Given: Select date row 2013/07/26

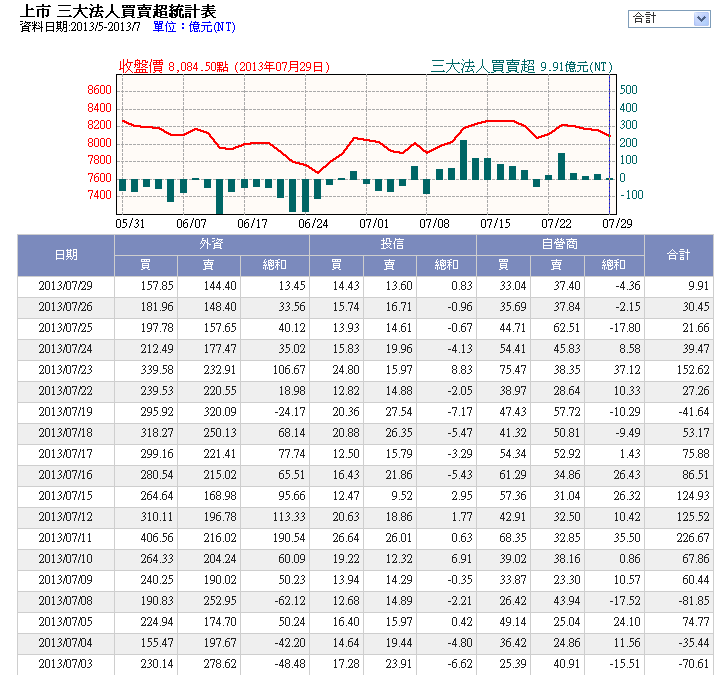Looking at the screenshot, I should point(65,307).
